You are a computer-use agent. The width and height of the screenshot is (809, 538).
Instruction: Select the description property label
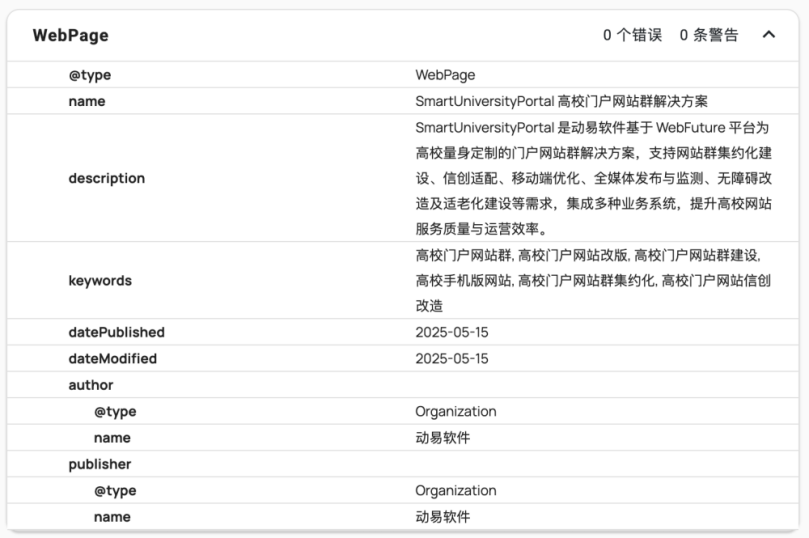106,178
